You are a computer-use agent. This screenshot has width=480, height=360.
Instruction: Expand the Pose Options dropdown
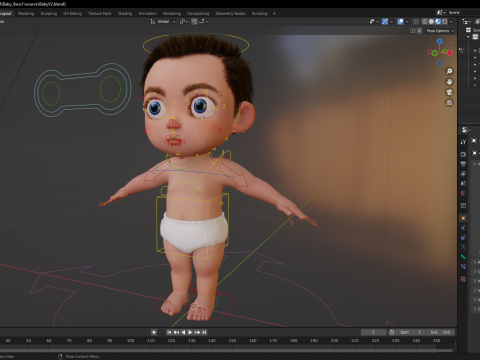coord(440,31)
